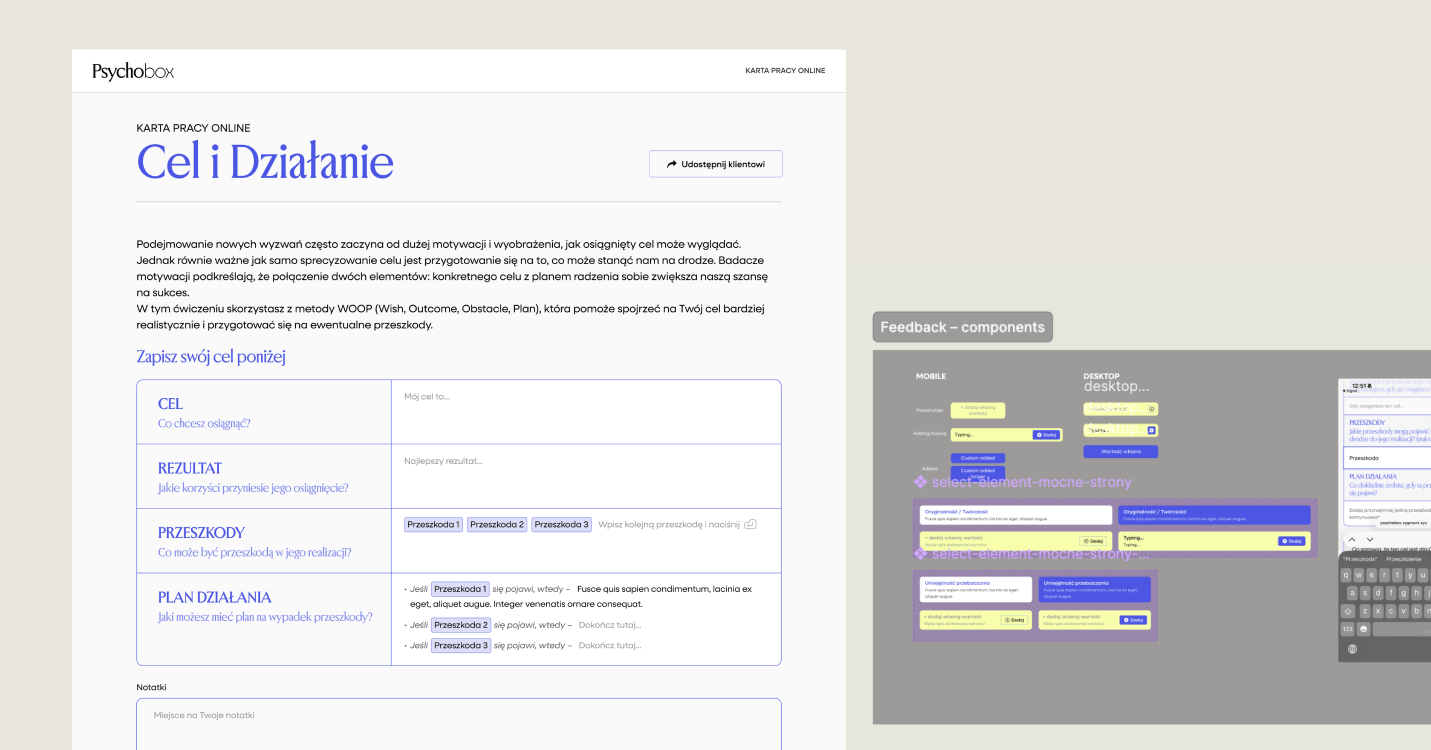Click Przeszkoda 1 tag in PLAN DZIAŁANIA

[x=460, y=589]
